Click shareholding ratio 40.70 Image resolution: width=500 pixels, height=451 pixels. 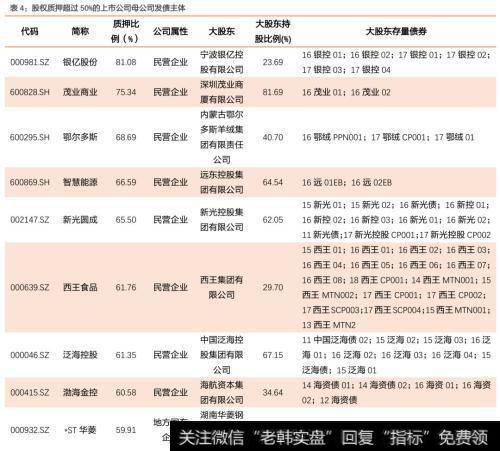point(273,137)
